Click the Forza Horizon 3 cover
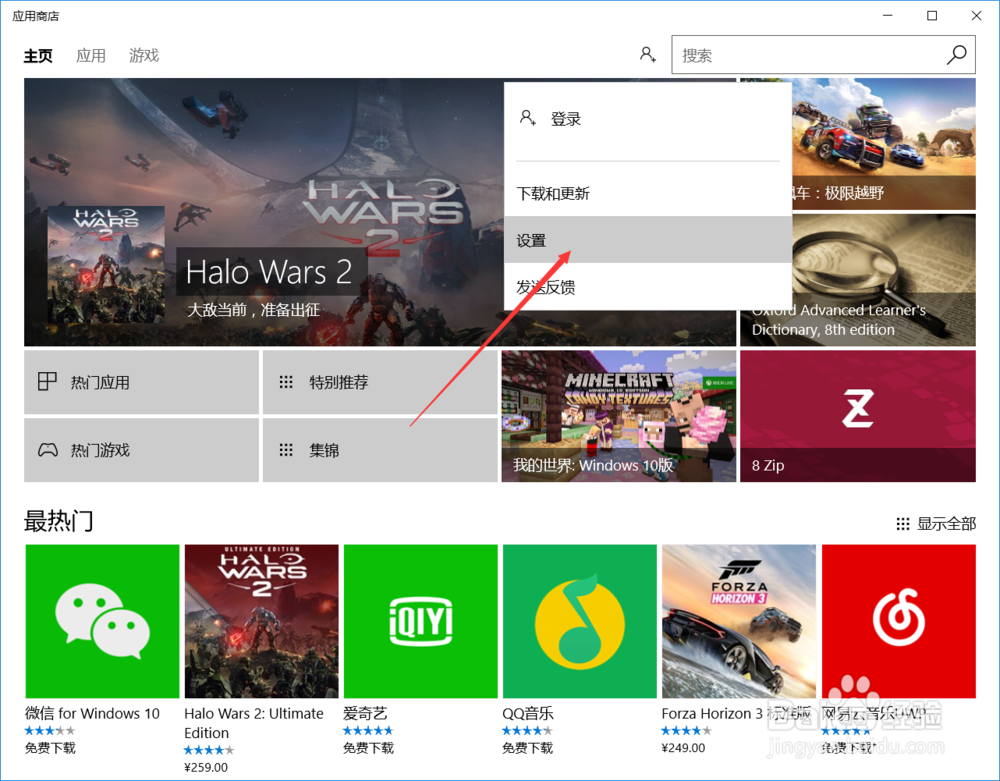The height and width of the screenshot is (781, 1000). [739, 621]
